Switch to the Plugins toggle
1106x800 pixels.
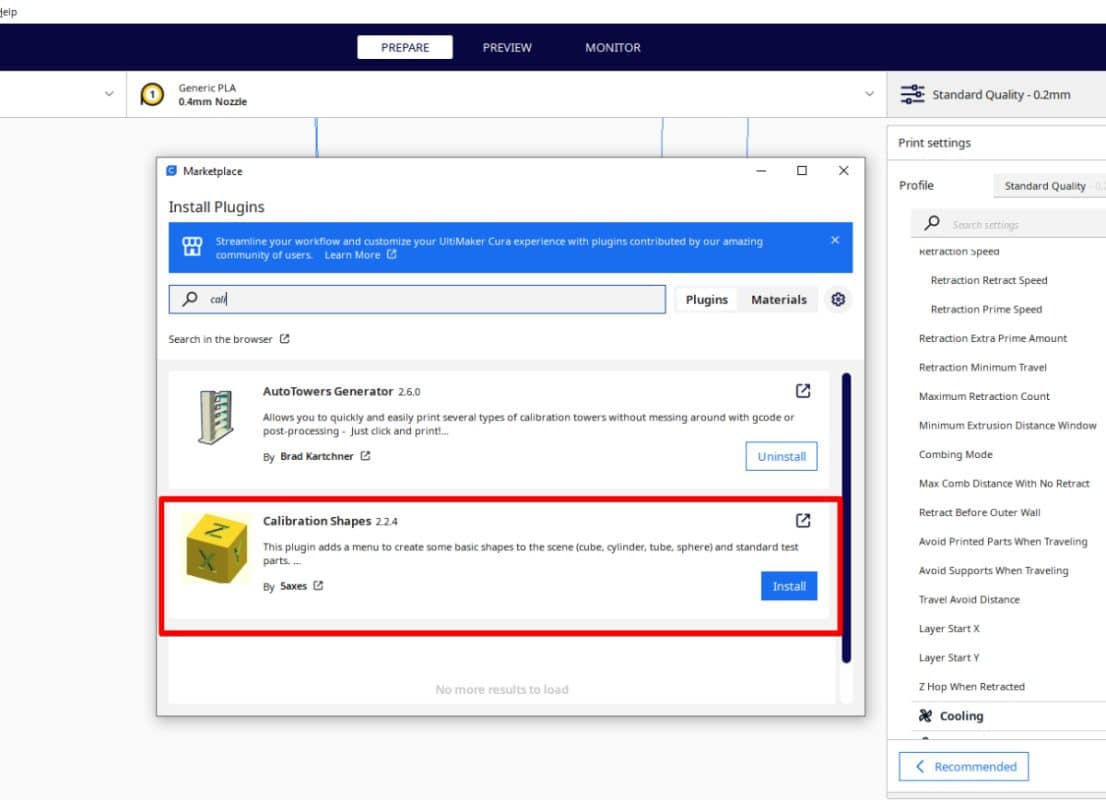tap(706, 299)
